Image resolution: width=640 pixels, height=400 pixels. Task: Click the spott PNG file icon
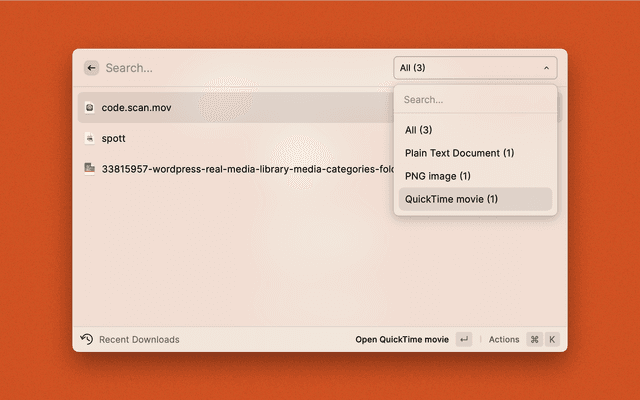(x=90, y=138)
